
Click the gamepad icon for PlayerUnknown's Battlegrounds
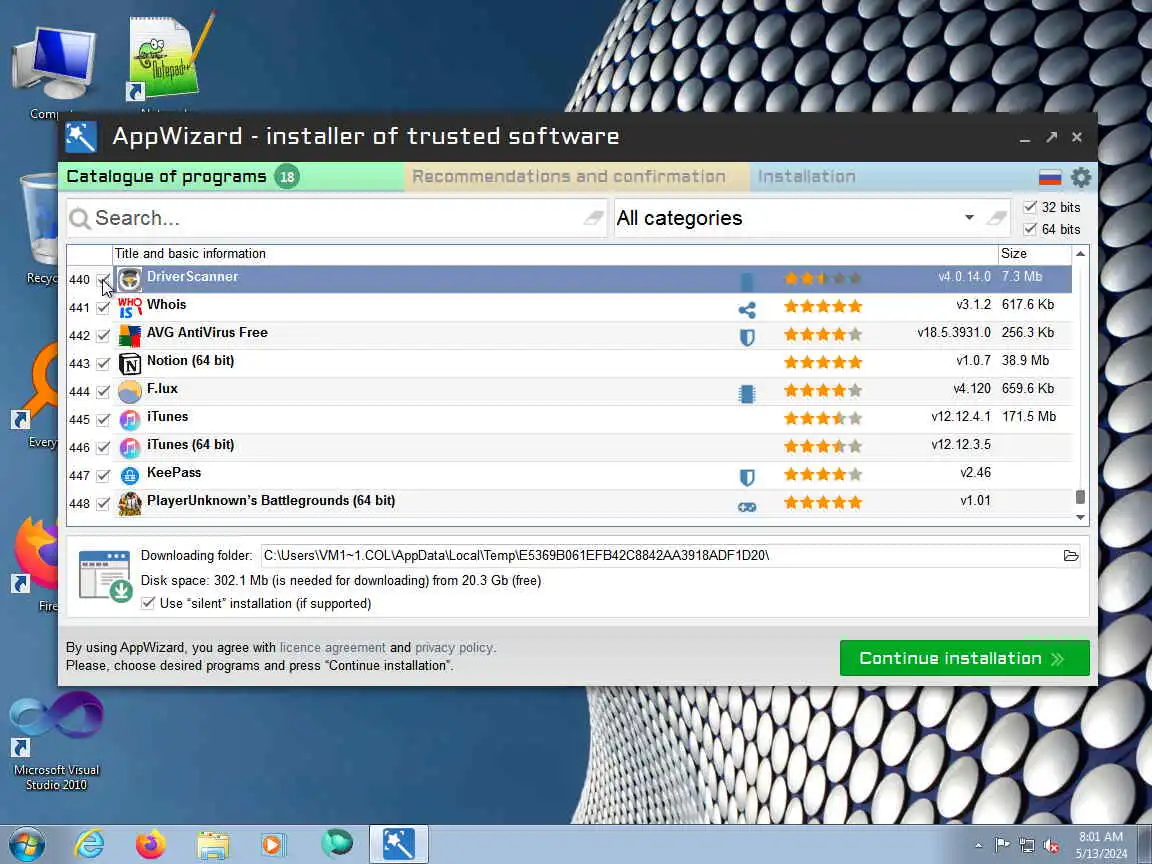click(747, 506)
